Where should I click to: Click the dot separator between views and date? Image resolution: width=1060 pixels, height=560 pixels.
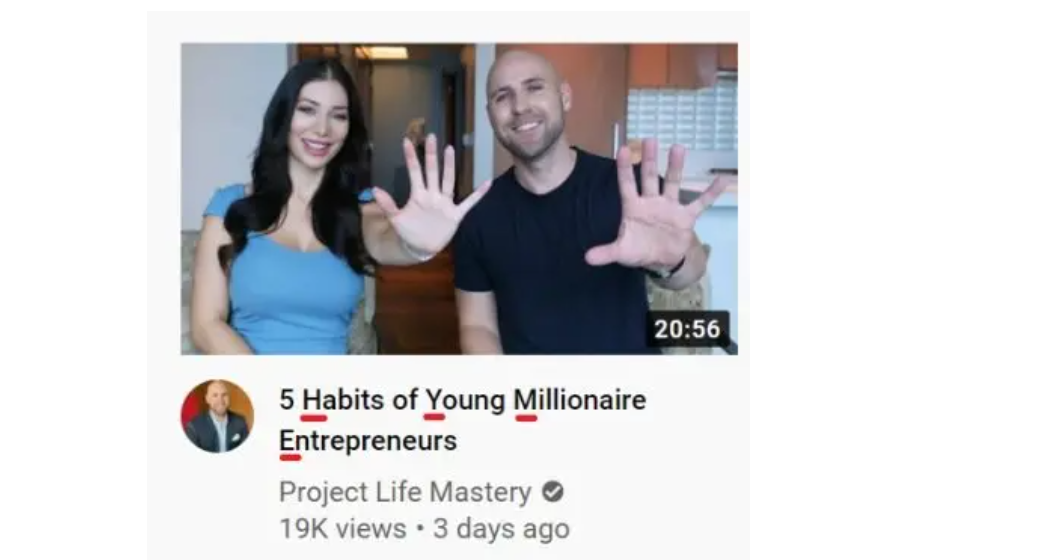(420, 528)
